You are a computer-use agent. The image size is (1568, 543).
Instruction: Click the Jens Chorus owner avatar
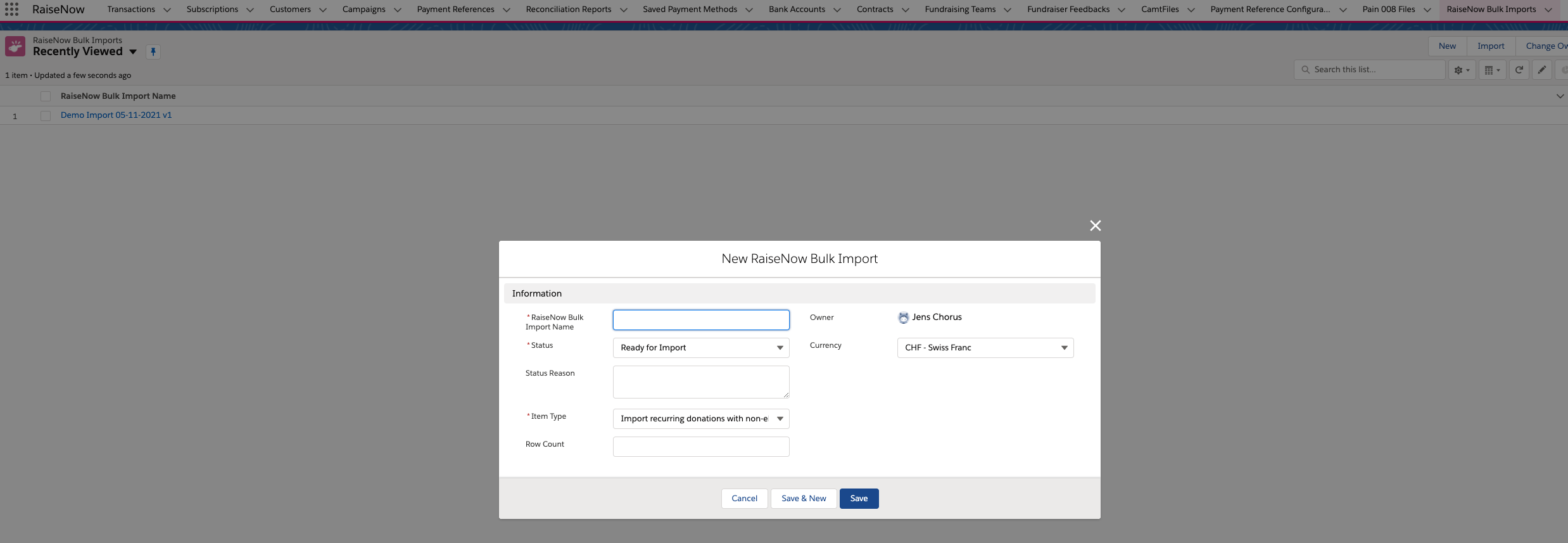coord(903,317)
